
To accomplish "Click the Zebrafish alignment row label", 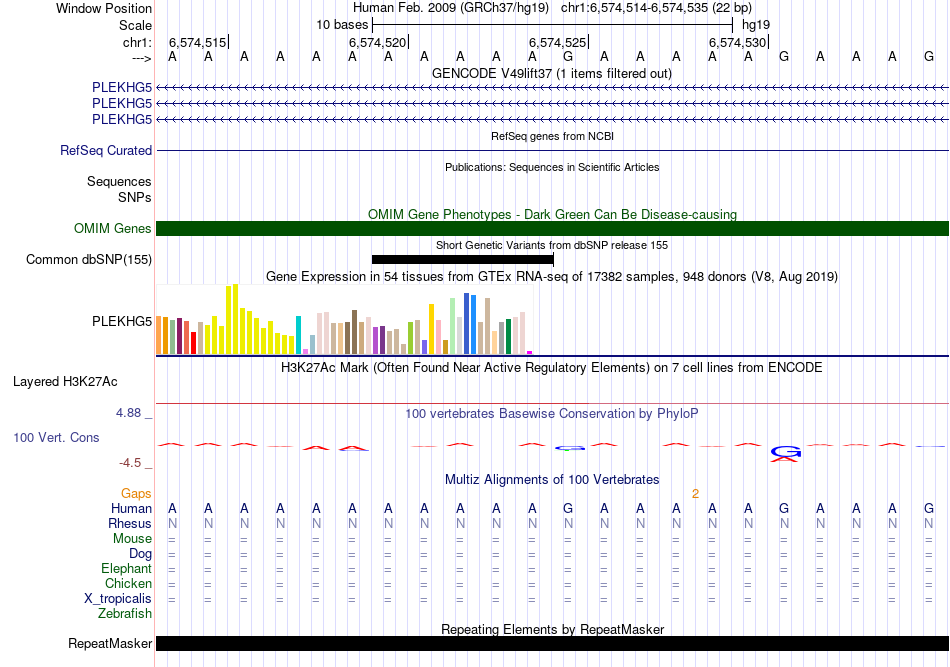I will click(x=125, y=614).
